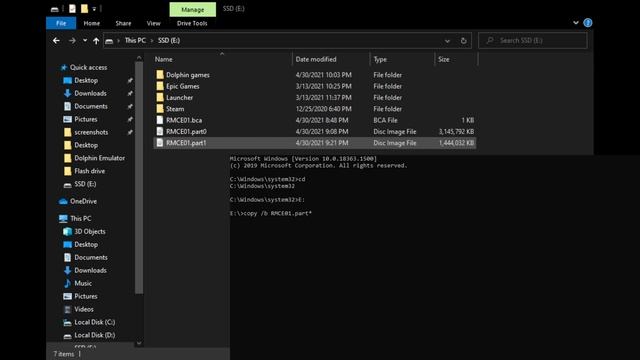Focus the Search SSD (E:) box
This screenshot has width=640, height=360.
[533, 40]
